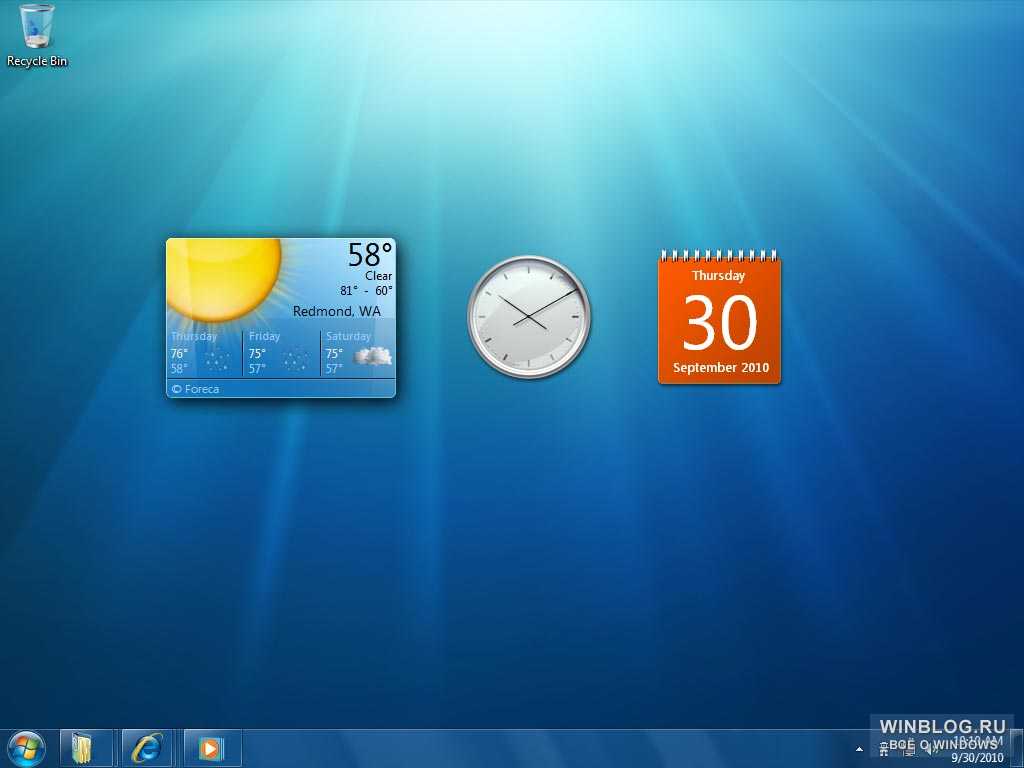Click September 2010 on the Calendar gadget
Image resolution: width=1024 pixels, height=768 pixels.
[x=721, y=368]
